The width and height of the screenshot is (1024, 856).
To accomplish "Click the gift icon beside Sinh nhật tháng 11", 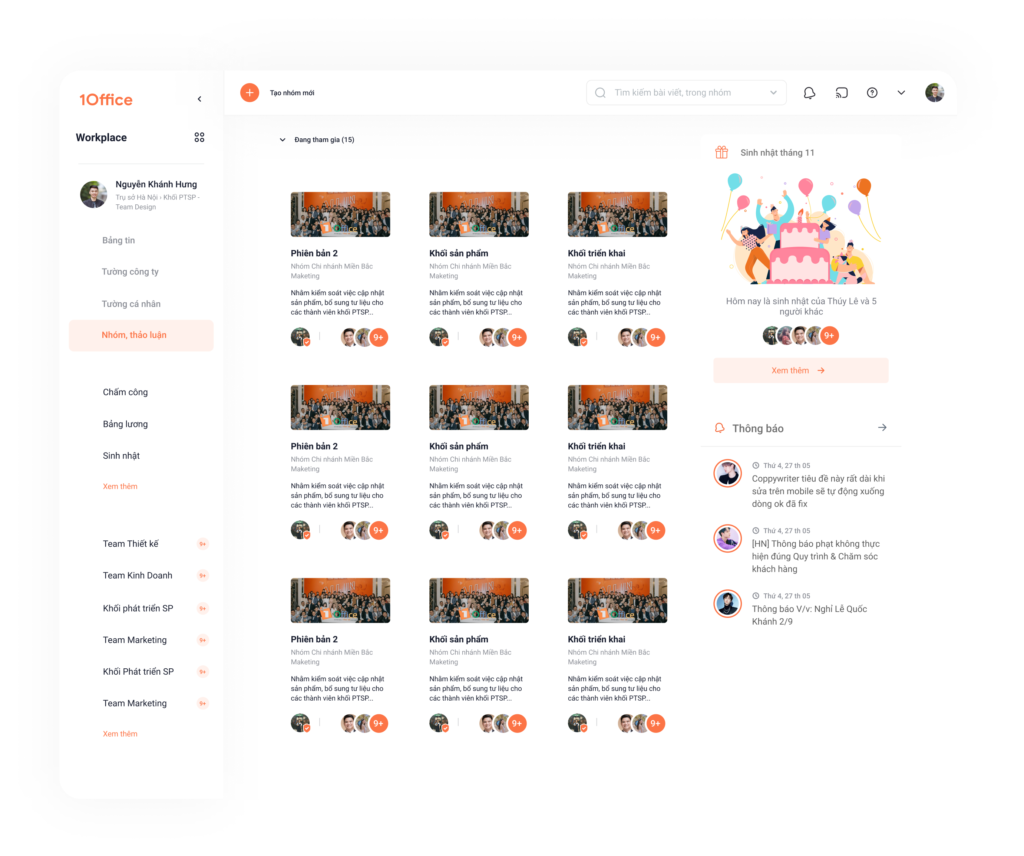I will click(x=722, y=152).
